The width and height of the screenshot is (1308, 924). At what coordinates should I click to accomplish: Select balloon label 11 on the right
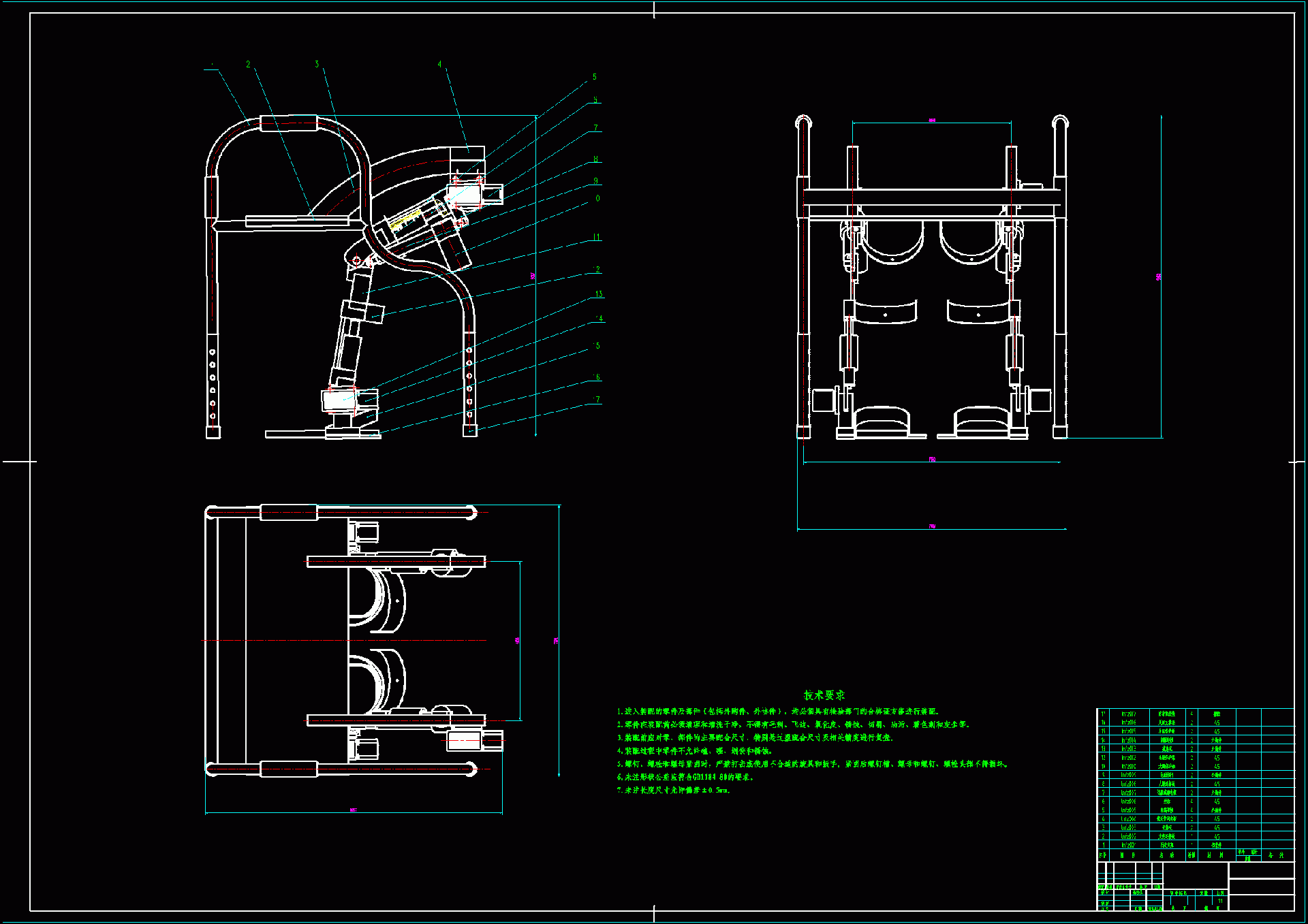[596, 238]
